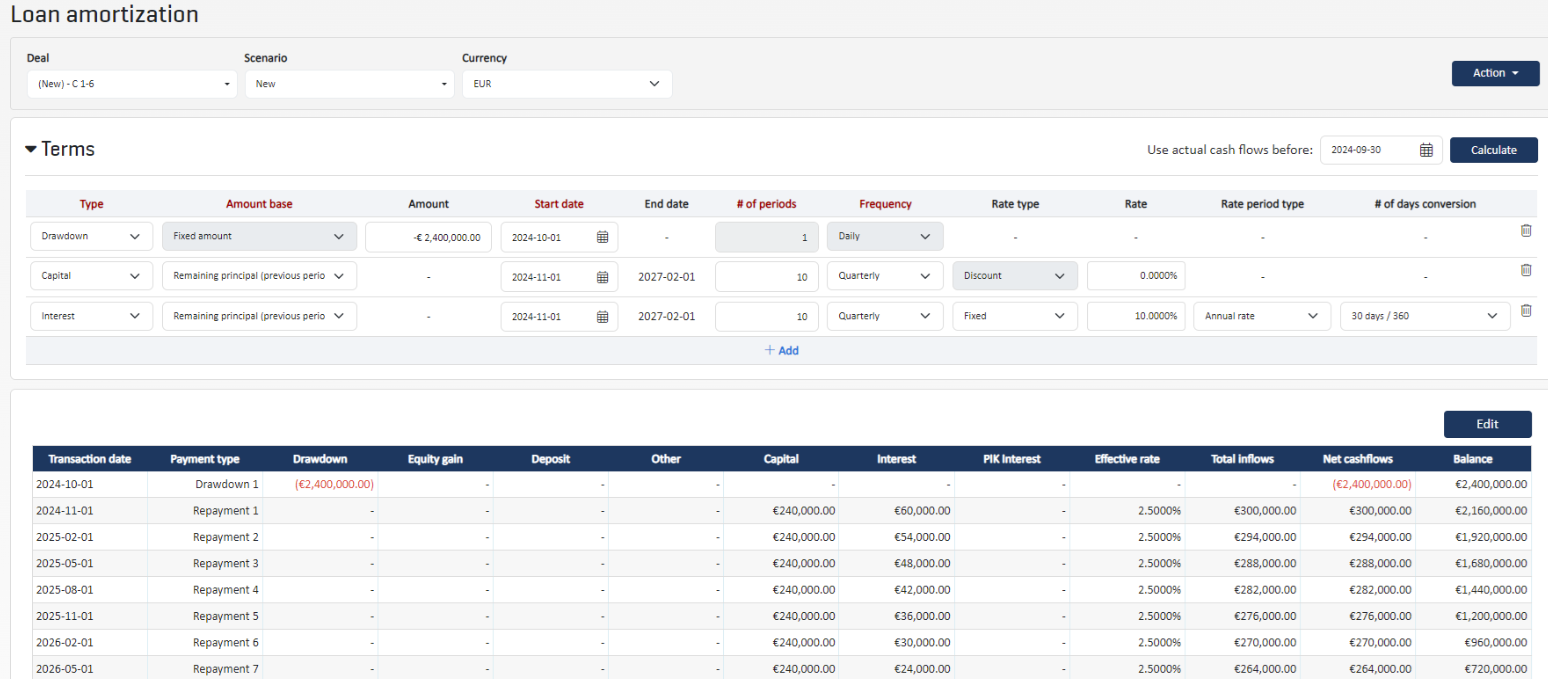This screenshot has height=679, width=1548.
Task: Click the PIK Interest column header
Action: coord(1012,459)
